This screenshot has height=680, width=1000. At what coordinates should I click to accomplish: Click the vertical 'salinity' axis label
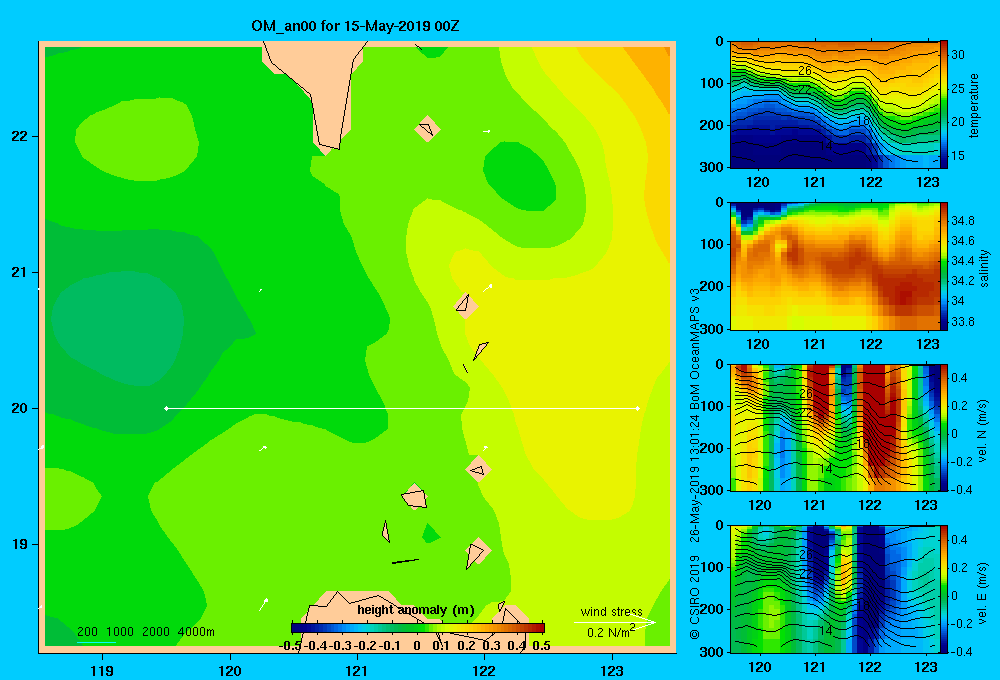[984, 268]
